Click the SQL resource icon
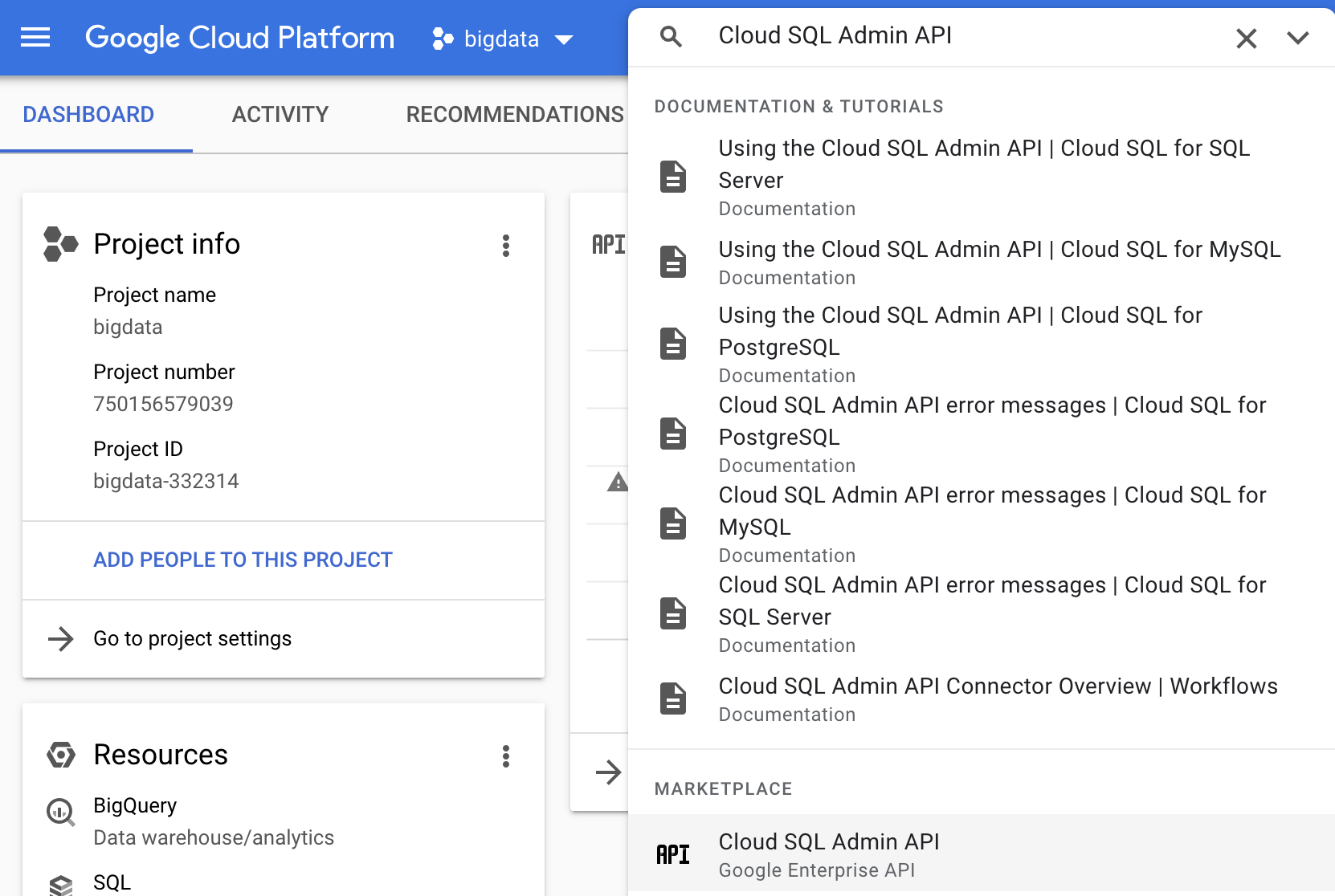Image resolution: width=1335 pixels, height=896 pixels. [61, 885]
